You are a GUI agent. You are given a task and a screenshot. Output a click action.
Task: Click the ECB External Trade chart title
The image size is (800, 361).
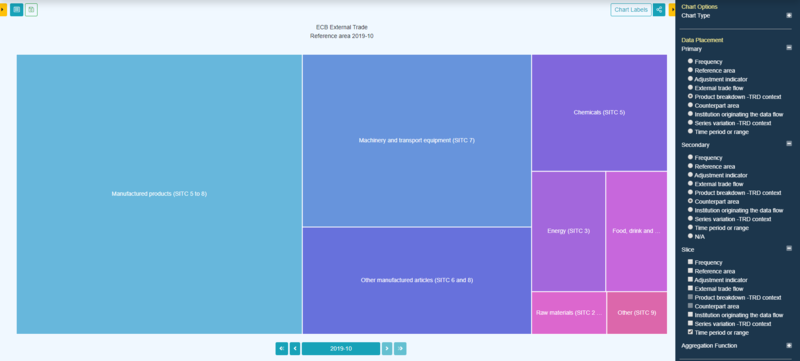pos(342,27)
